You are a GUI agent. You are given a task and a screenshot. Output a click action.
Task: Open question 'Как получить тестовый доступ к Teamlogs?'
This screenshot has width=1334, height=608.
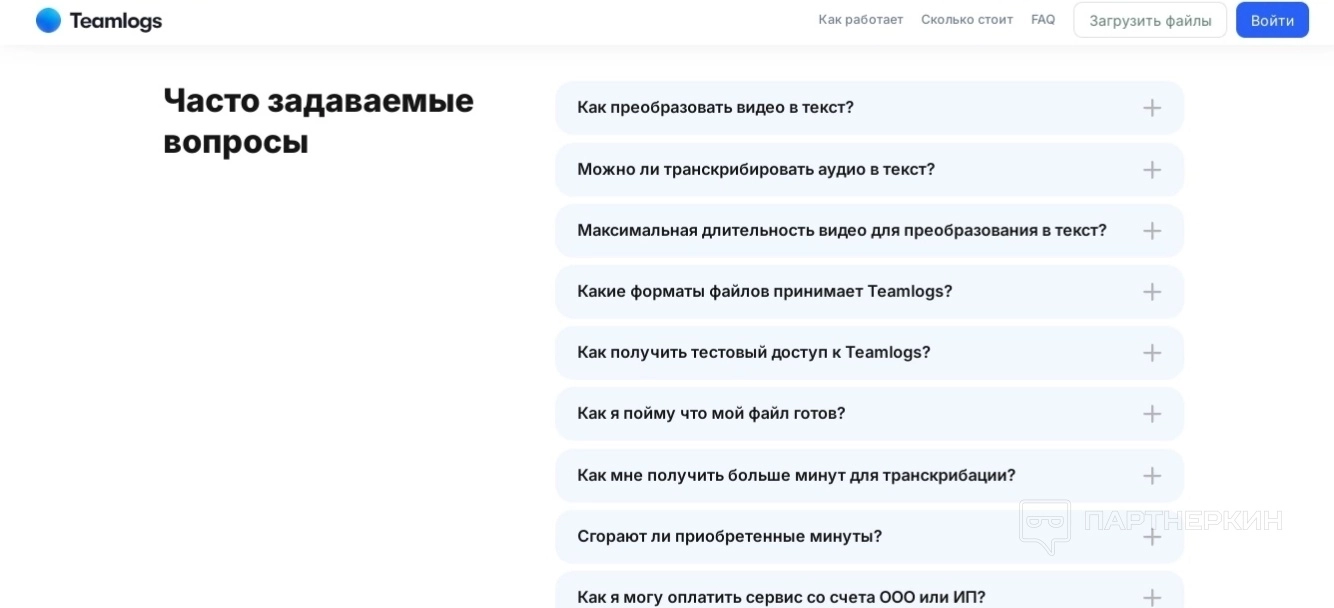coord(869,353)
